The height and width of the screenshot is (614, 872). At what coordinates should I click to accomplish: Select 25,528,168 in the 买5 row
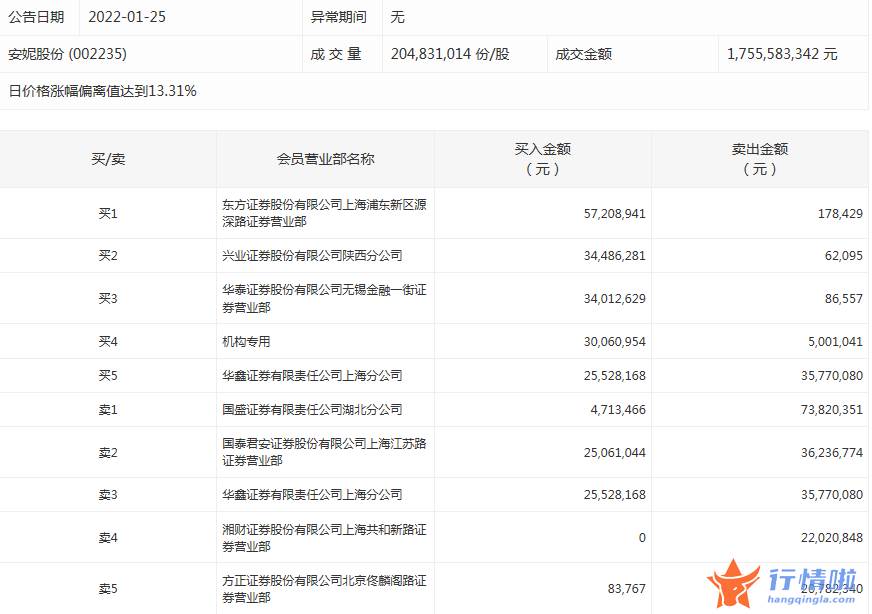click(x=615, y=376)
